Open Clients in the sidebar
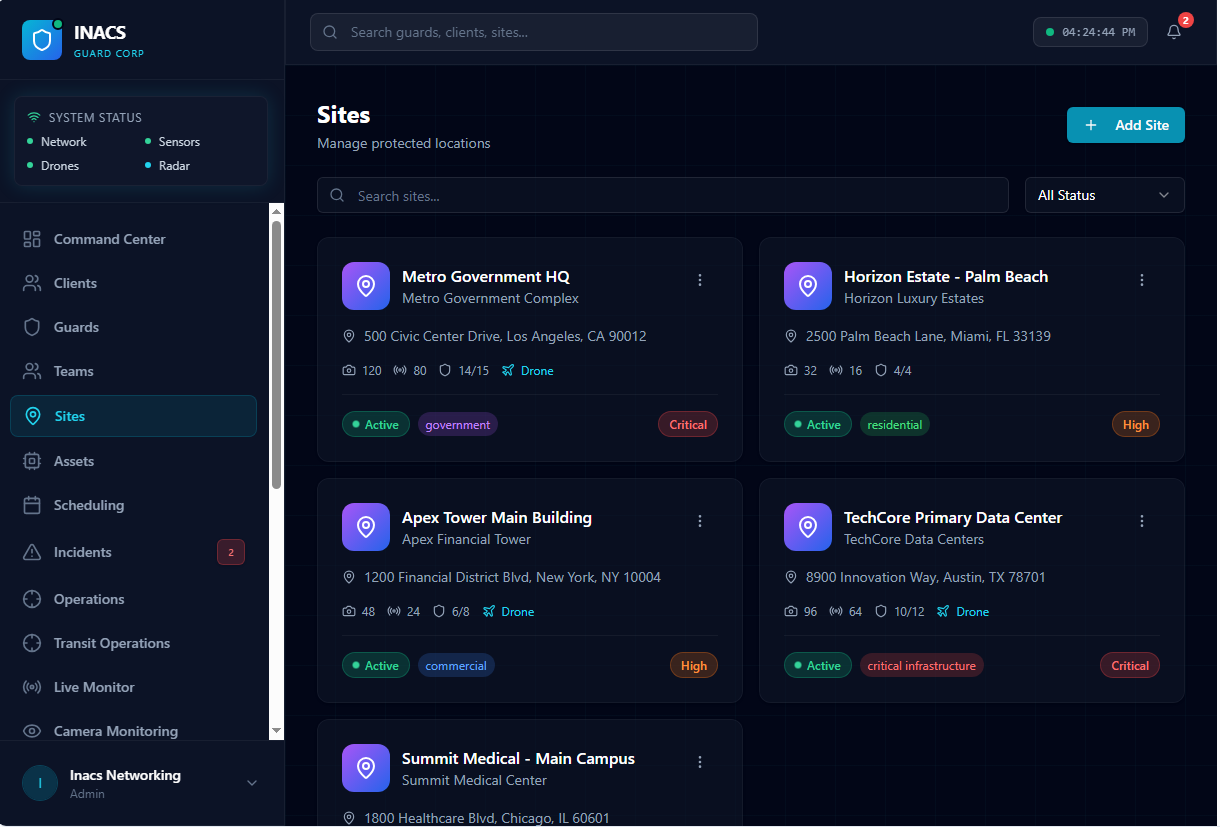 coord(133,283)
